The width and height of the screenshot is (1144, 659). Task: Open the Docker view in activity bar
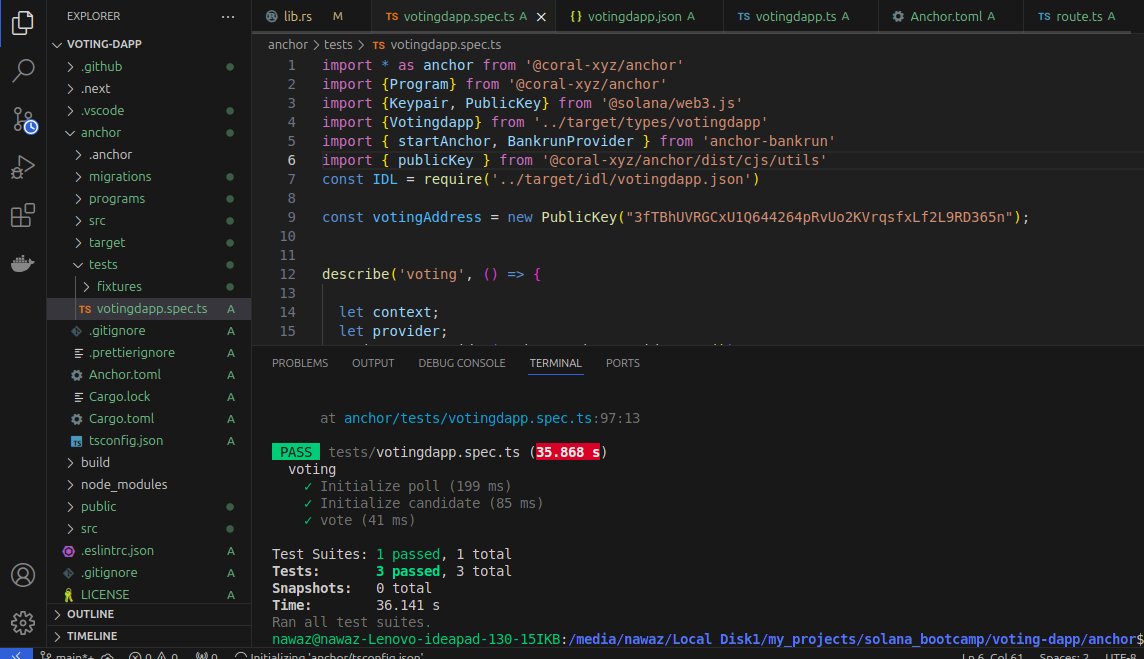(23, 263)
